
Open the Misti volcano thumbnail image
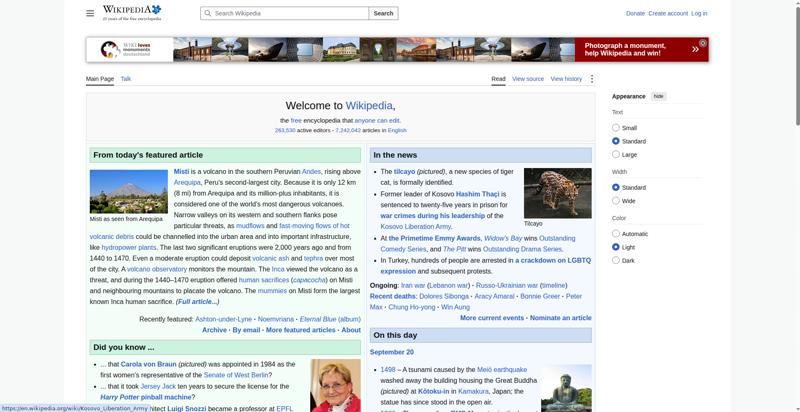click(129, 191)
